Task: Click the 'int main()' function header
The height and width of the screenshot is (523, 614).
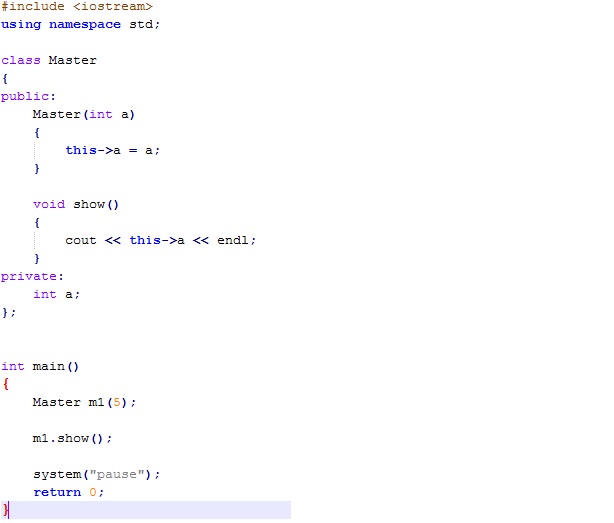Action: coord(40,366)
